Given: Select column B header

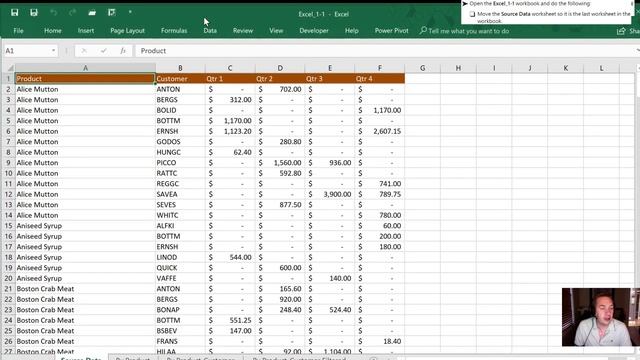Looking at the screenshot, I should tap(180, 68).
